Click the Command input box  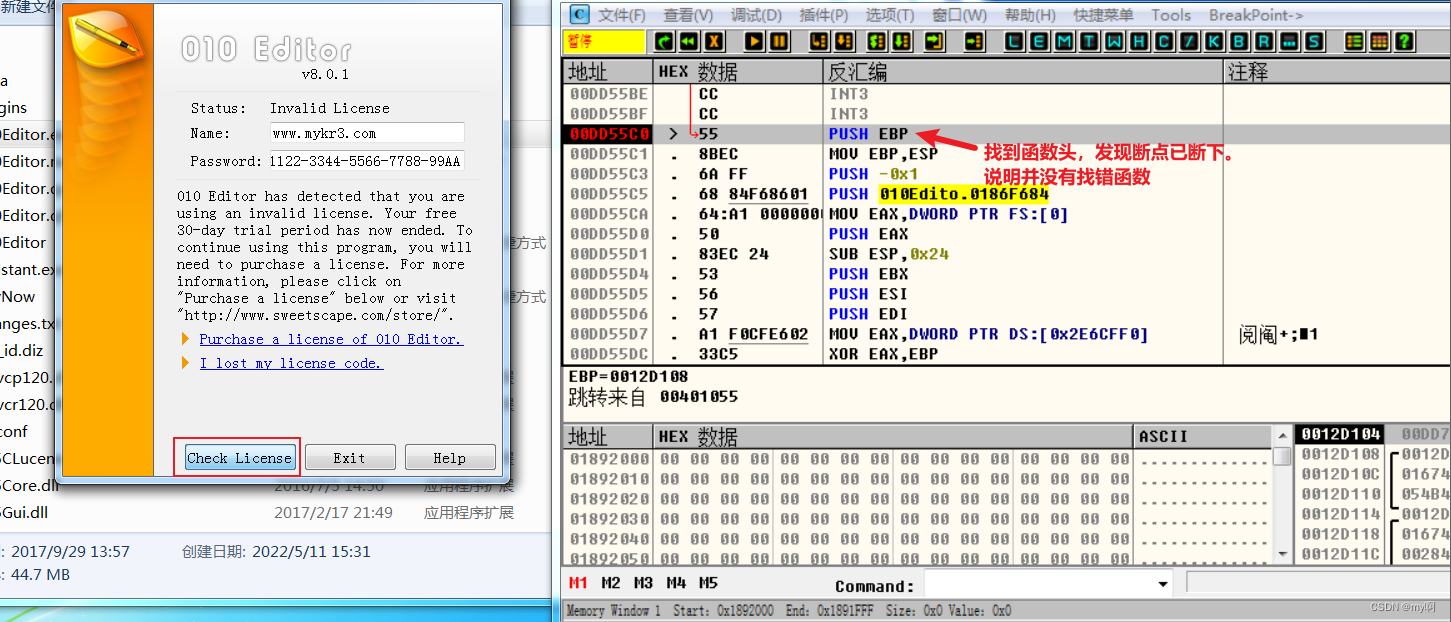pyautogui.click(x=1038, y=584)
